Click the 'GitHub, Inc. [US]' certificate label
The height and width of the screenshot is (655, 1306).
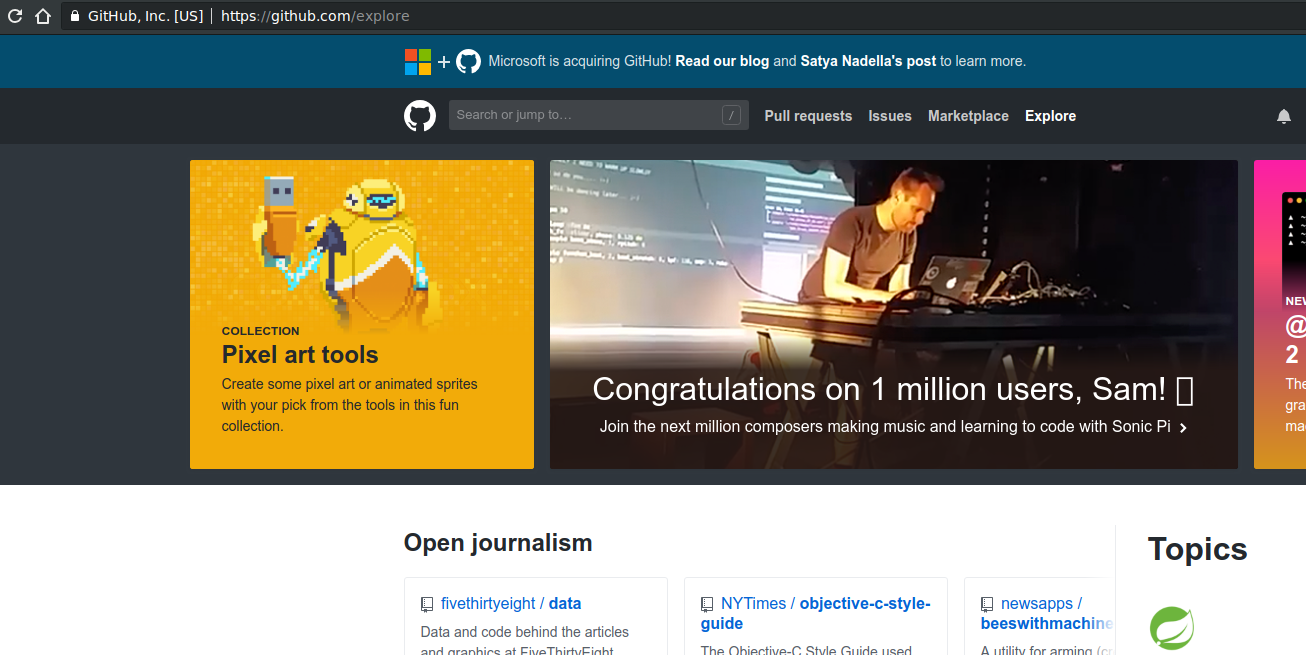(x=146, y=16)
